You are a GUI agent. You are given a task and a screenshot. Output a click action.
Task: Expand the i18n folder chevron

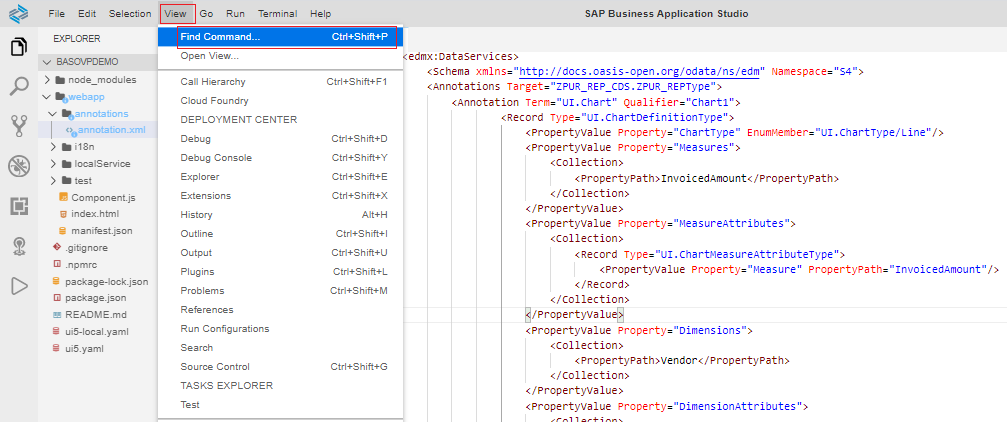[x=53, y=147]
